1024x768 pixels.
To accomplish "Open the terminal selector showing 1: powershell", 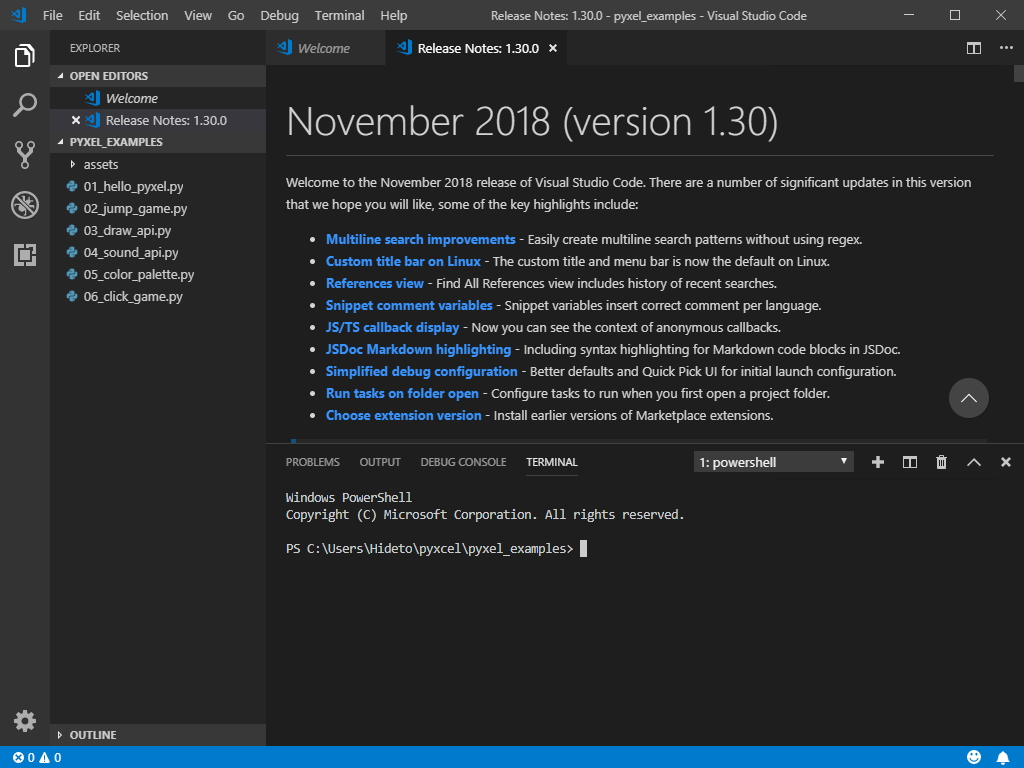I will tap(772, 462).
